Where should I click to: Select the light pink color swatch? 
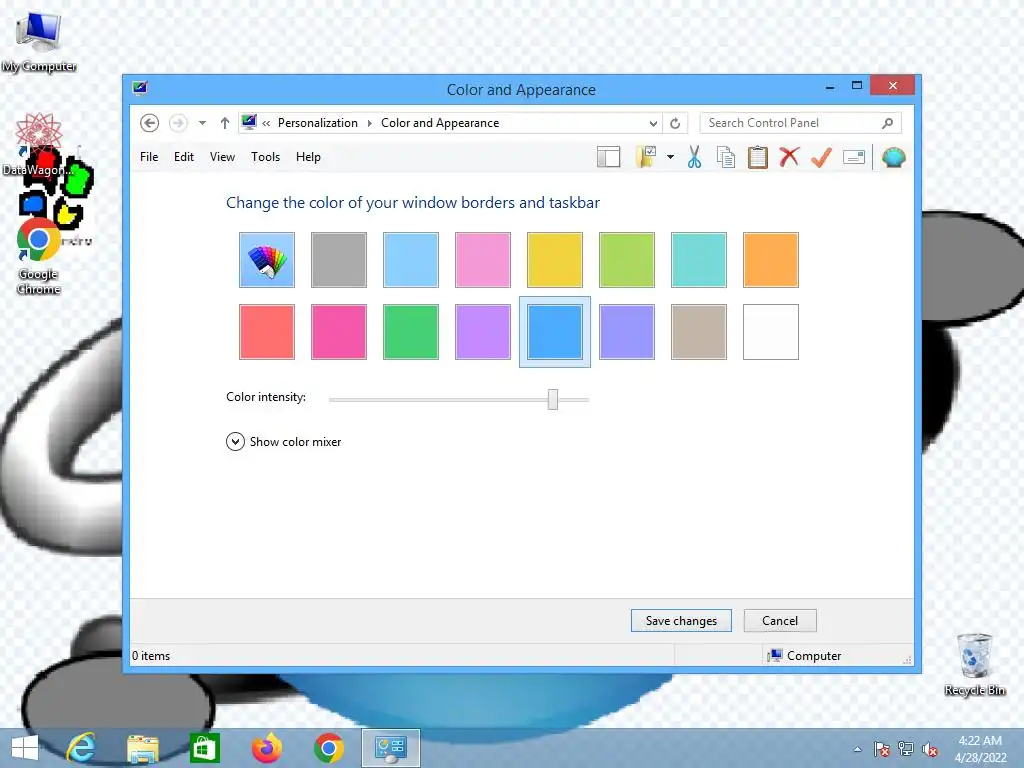tap(483, 260)
